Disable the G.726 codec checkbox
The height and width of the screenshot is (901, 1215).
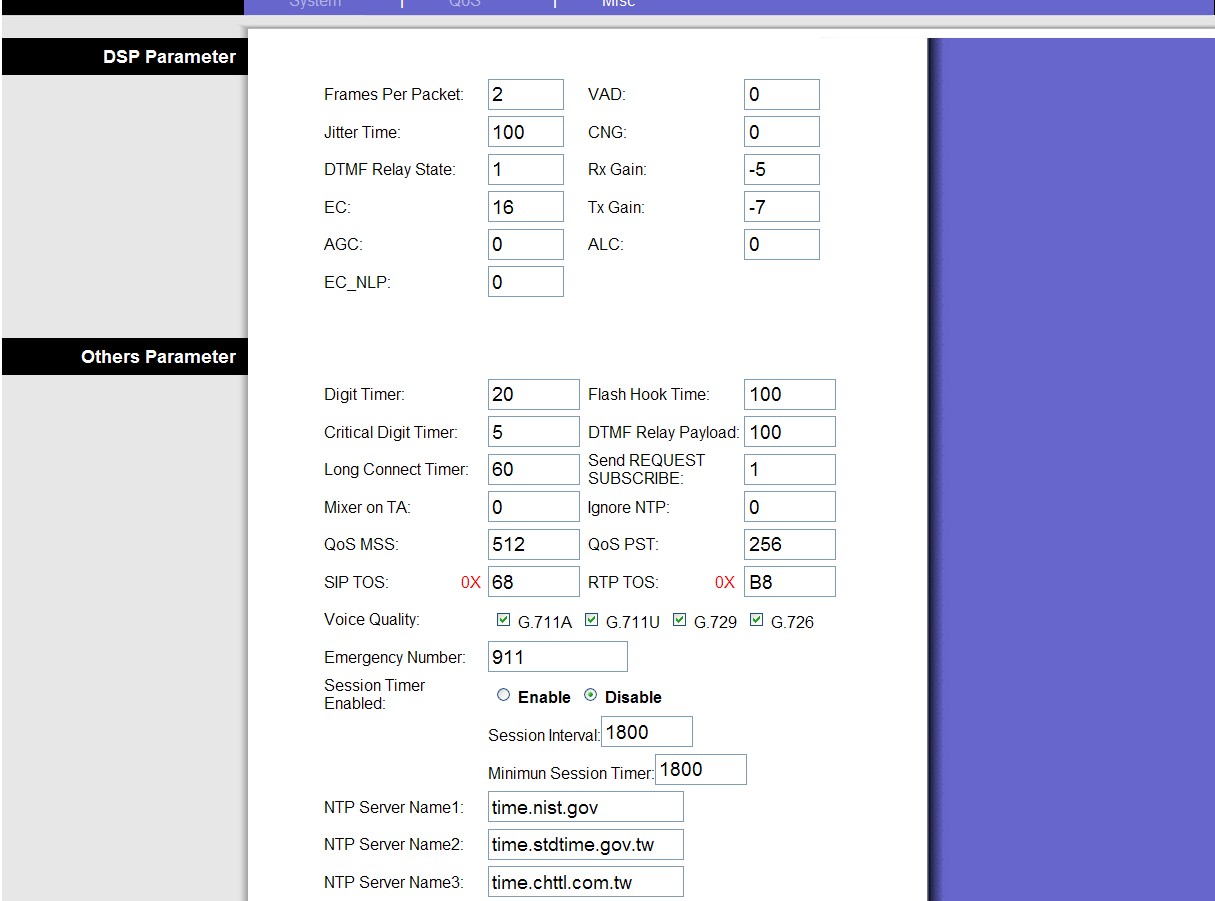757,620
